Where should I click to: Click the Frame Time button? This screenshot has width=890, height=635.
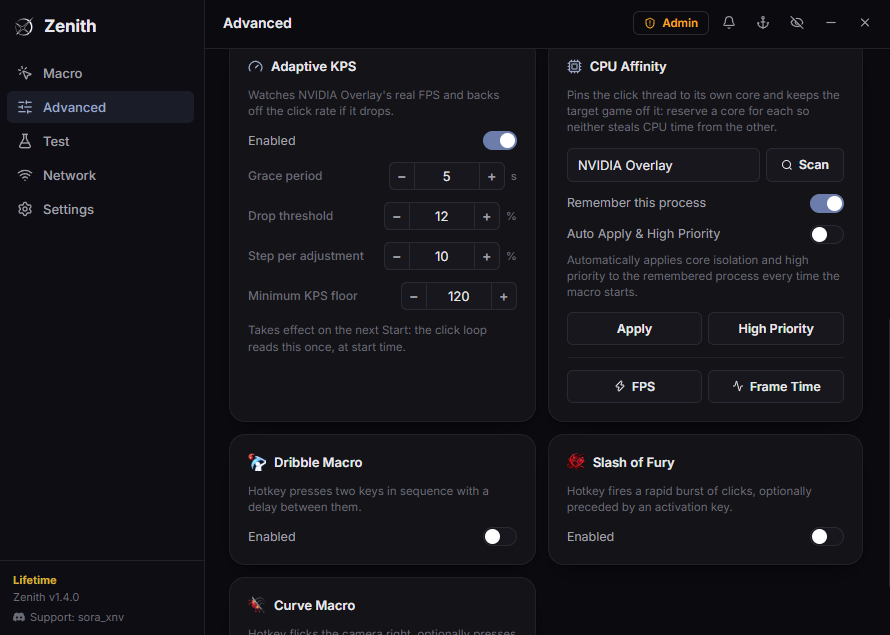click(776, 386)
